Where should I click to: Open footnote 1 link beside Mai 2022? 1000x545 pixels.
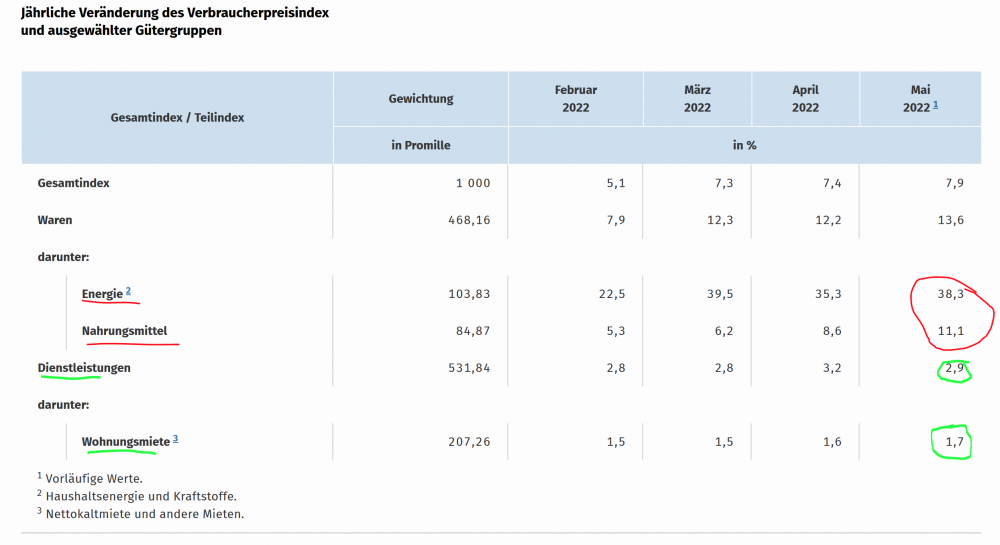coord(935,105)
